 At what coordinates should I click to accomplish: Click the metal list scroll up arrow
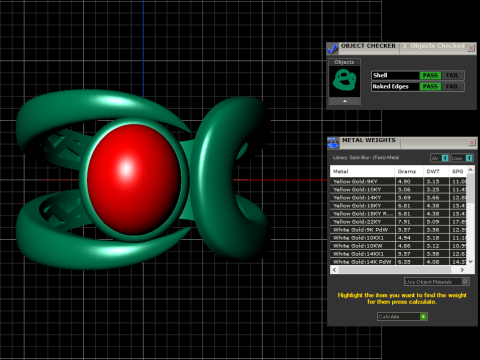click(x=470, y=170)
